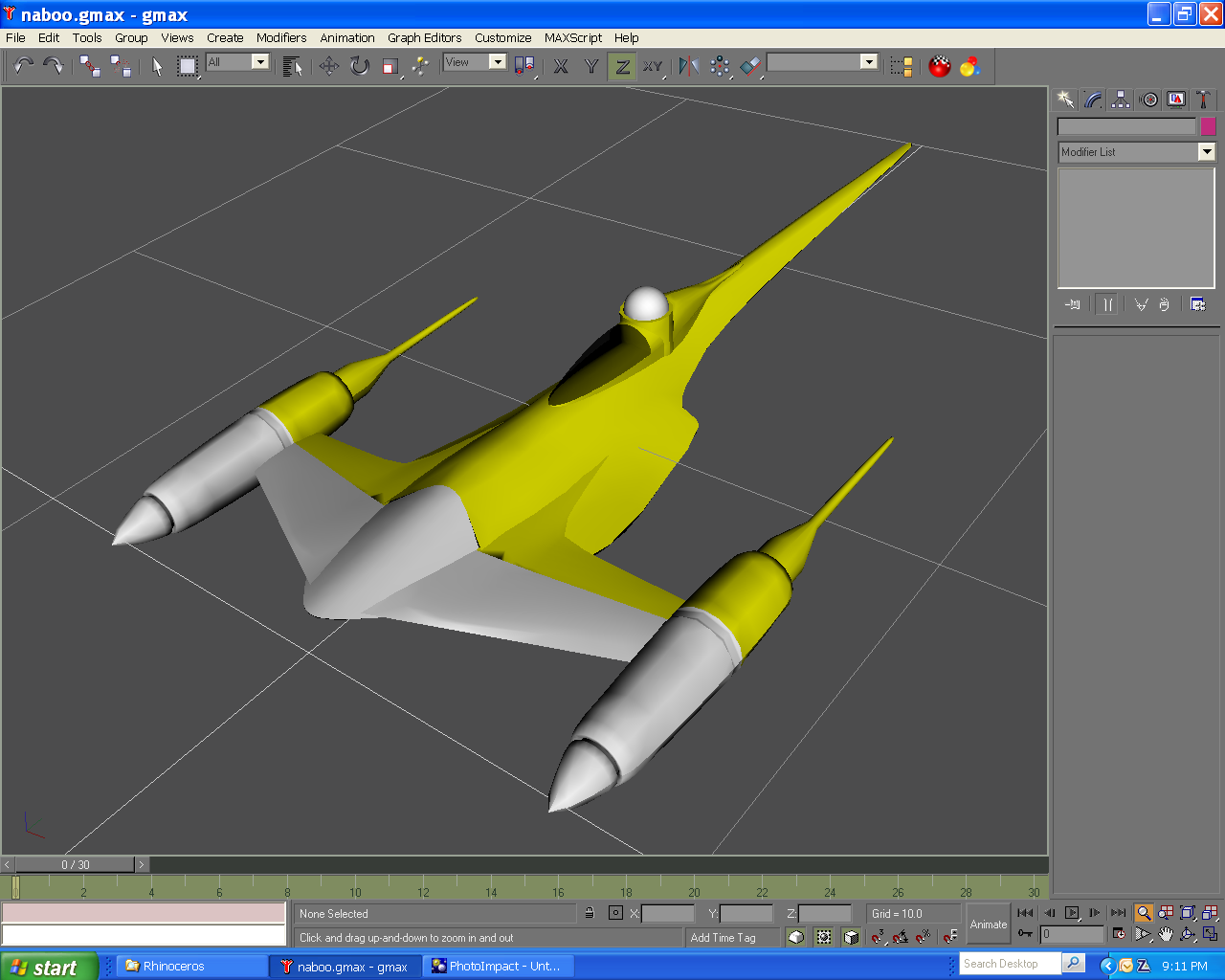Click the 0 / 30 time slider
Image resolution: width=1225 pixels, height=980 pixels.
pyautogui.click(x=75, y=864)
